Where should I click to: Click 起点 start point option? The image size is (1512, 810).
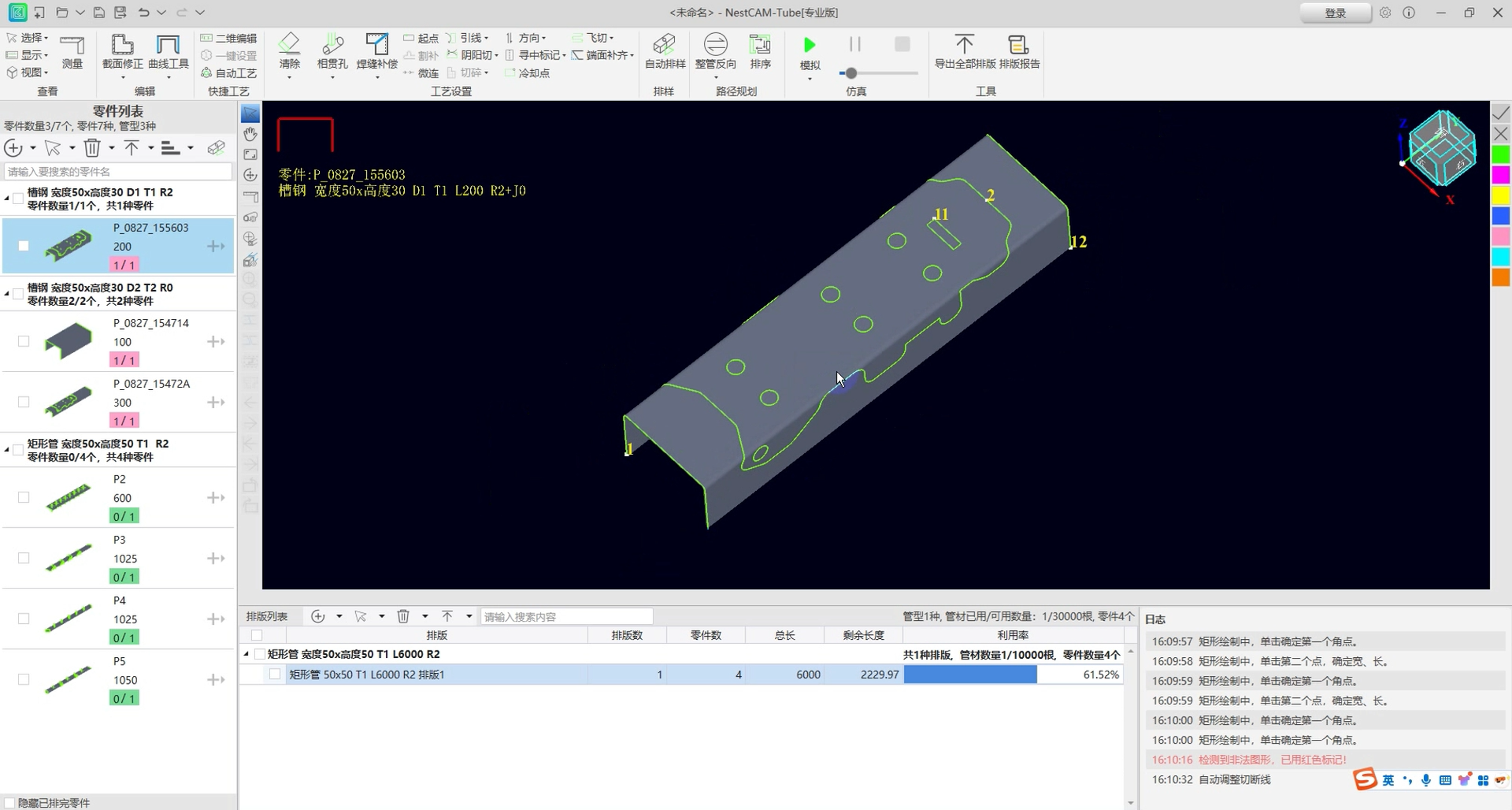421,38
